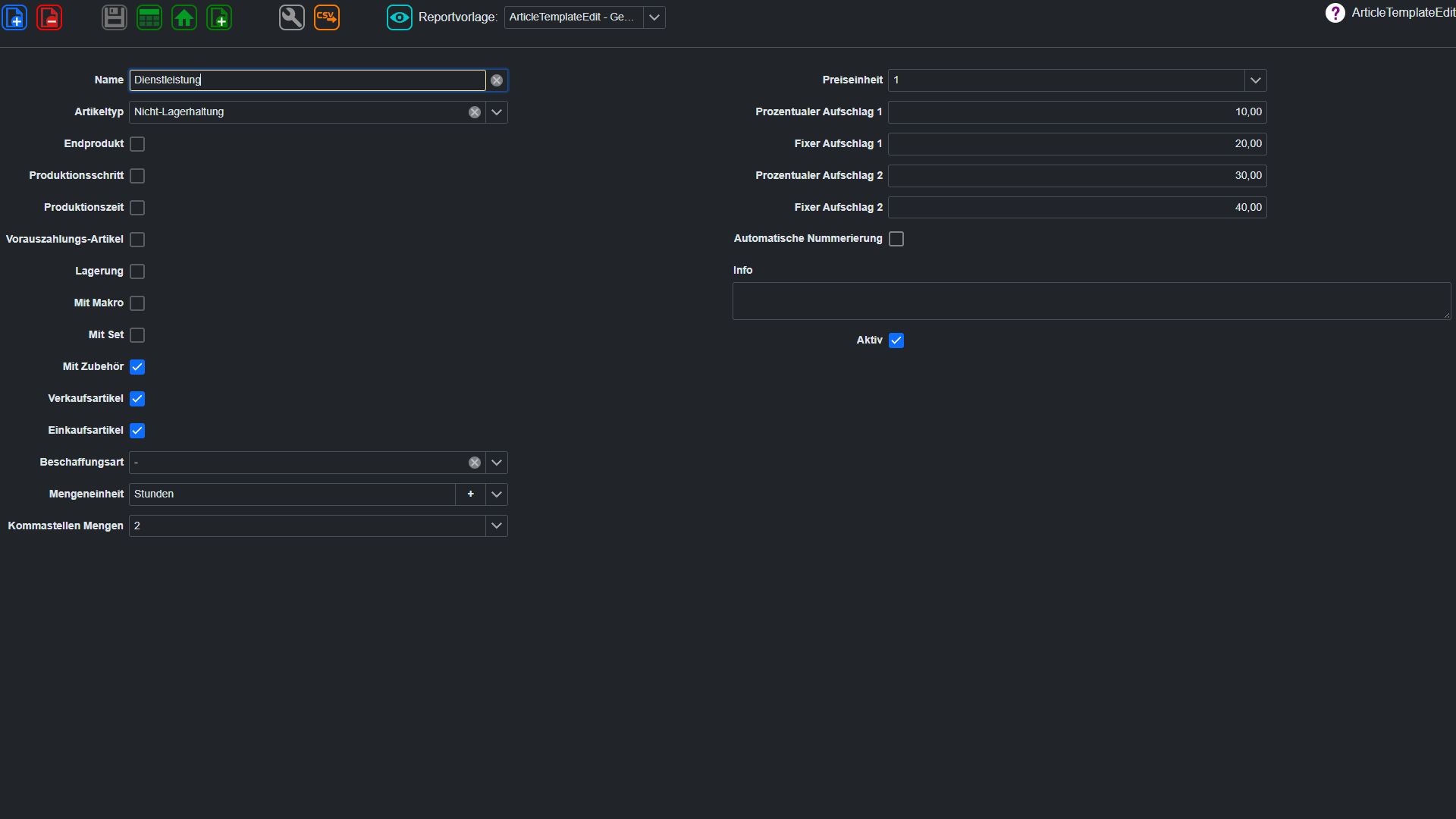
Task: Edit Prozentualer Aufschlag 1 field
Action: click(x=1078, y=112)
